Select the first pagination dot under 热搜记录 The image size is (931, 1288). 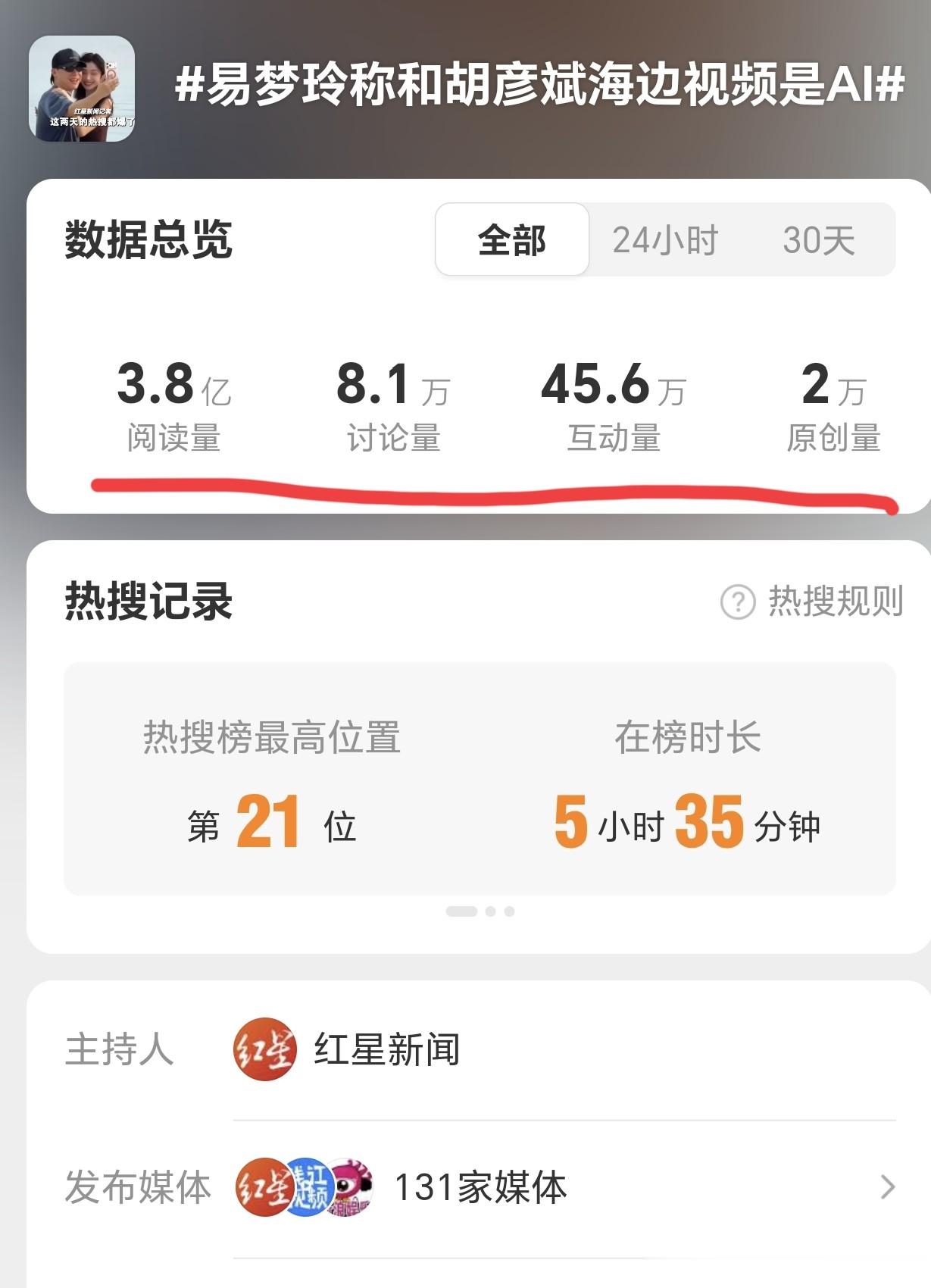[461, 911]
